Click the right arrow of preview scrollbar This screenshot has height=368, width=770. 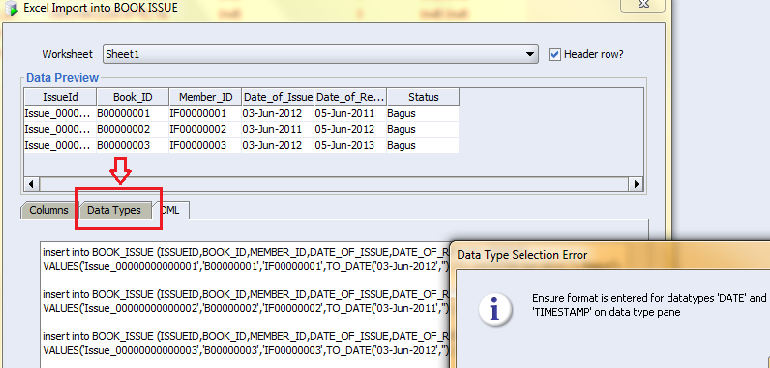click(636, 184)
